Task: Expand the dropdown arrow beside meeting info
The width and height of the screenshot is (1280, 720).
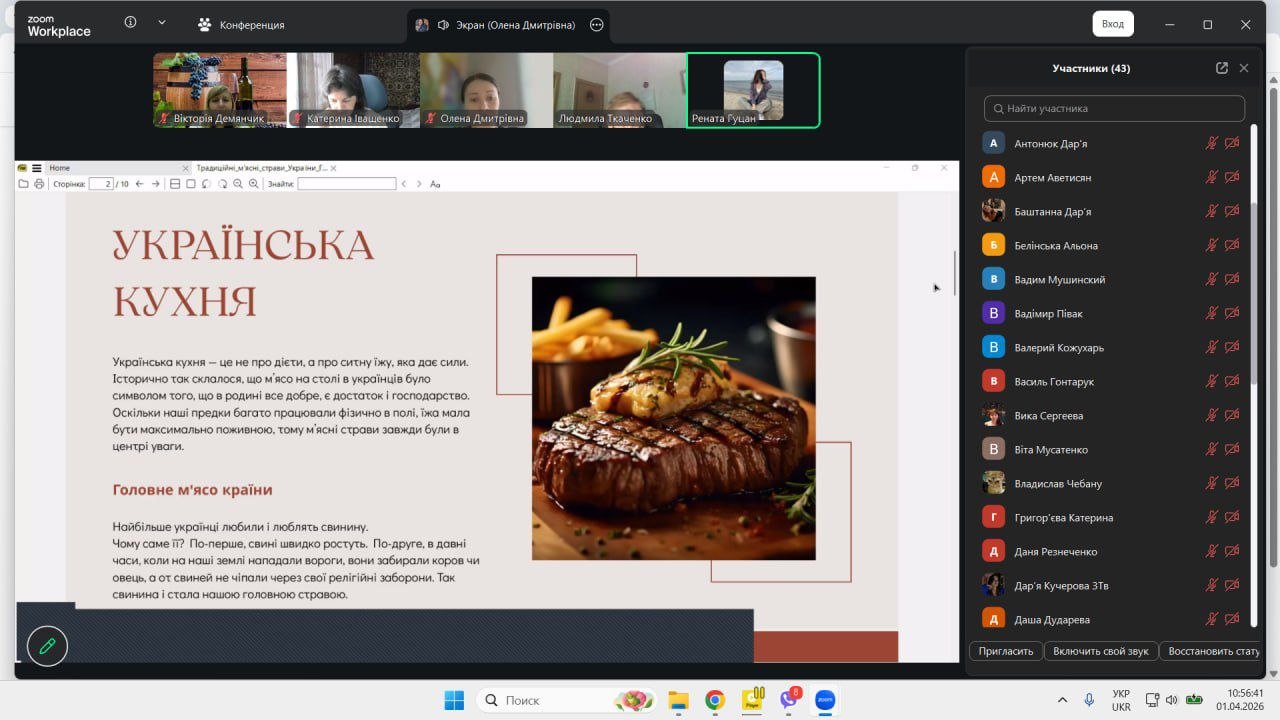Action: click(162, 24)
